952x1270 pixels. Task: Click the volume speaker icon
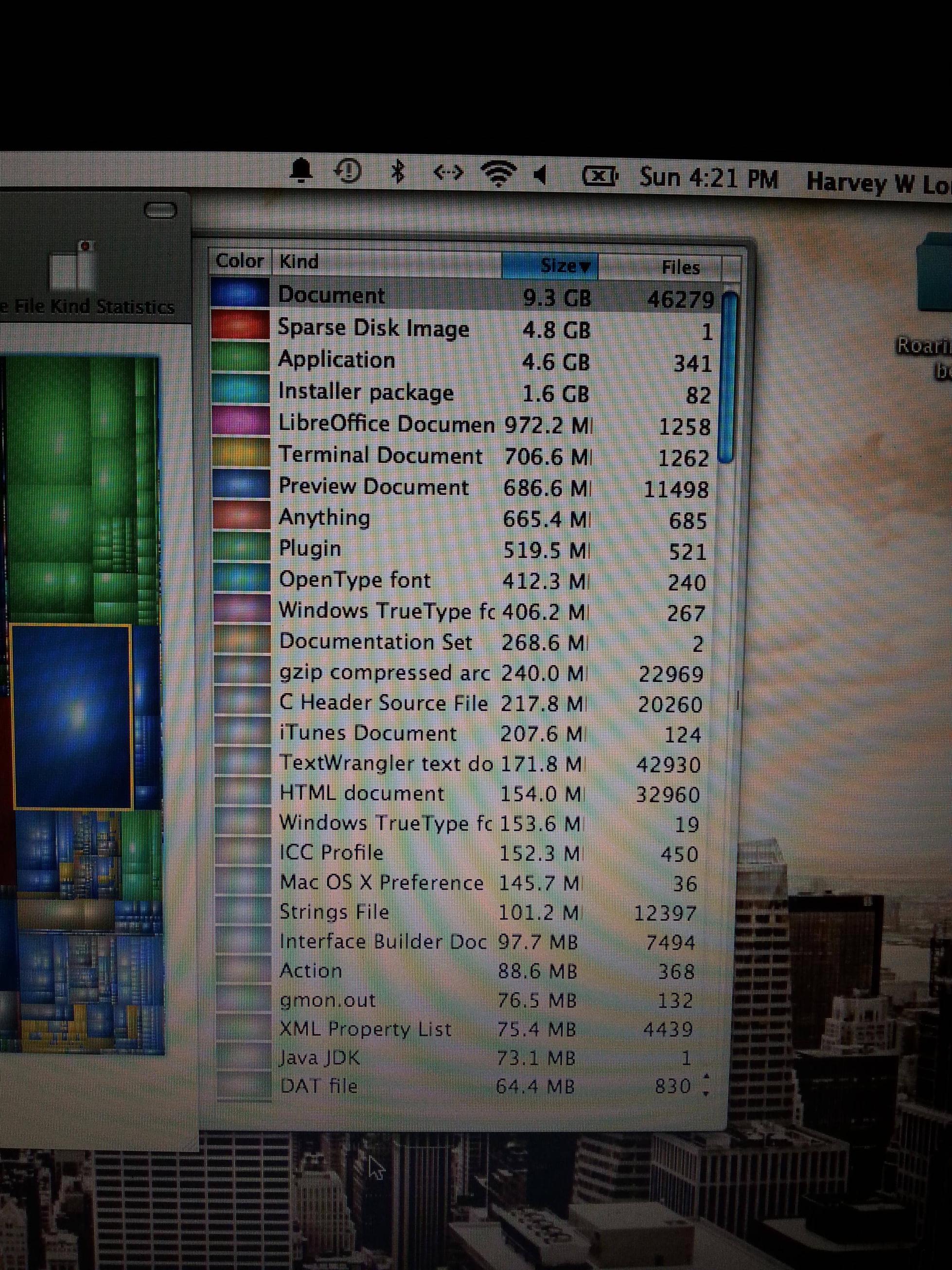(540, 175)
